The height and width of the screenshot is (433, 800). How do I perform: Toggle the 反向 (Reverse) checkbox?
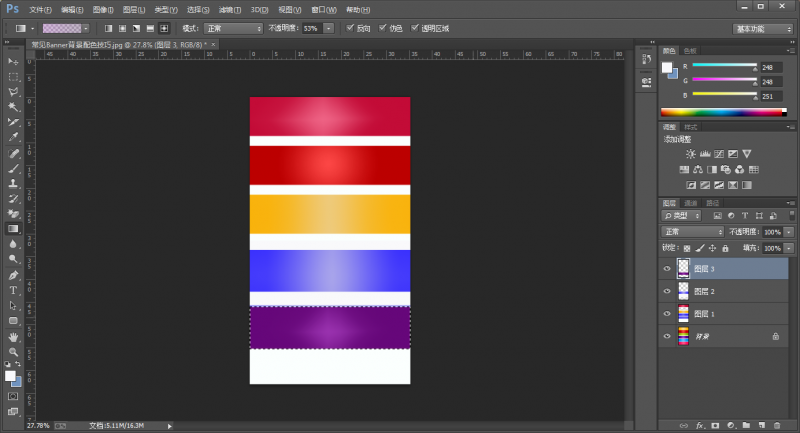350,28
